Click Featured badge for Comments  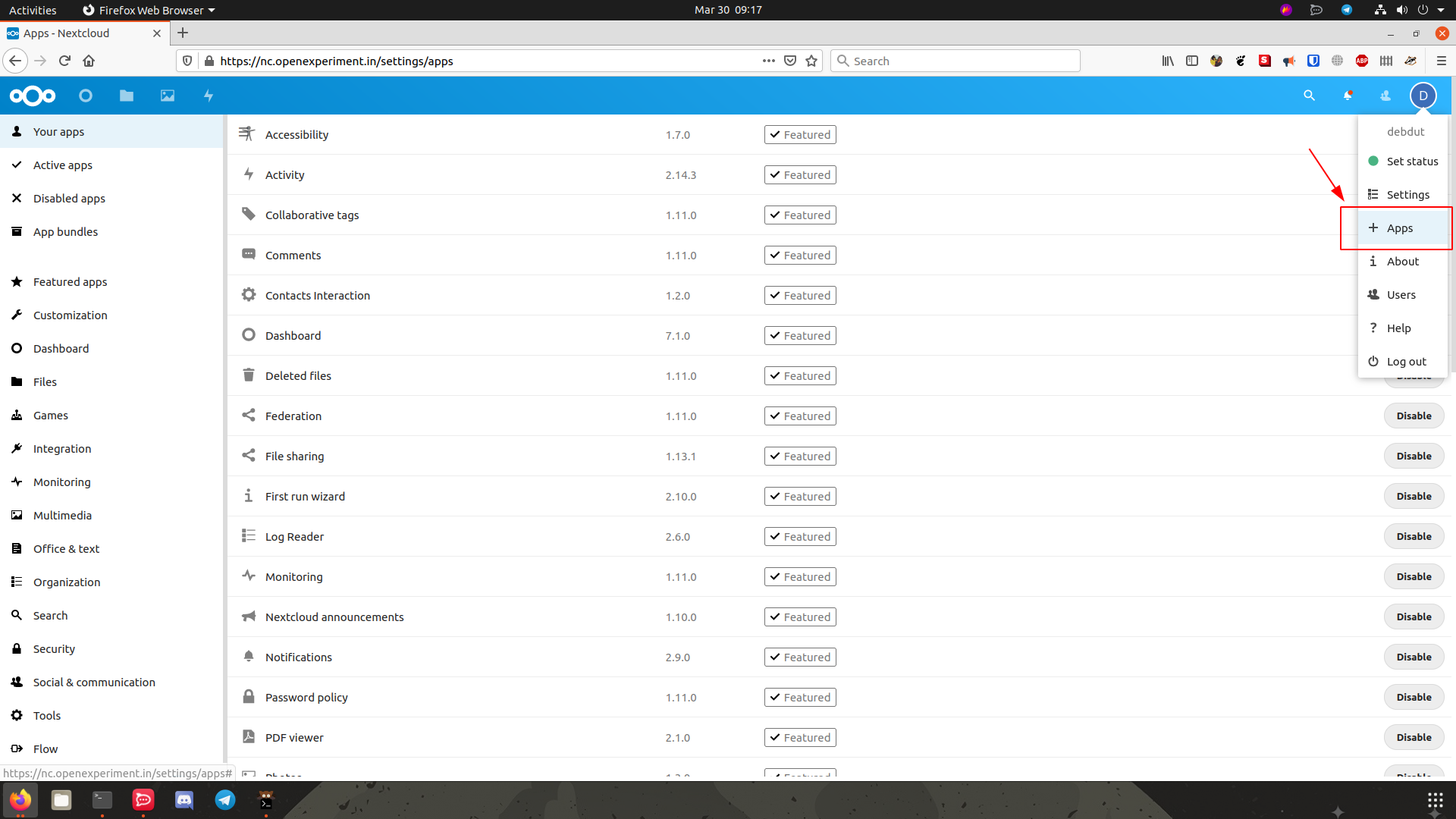tap(800, 255)
